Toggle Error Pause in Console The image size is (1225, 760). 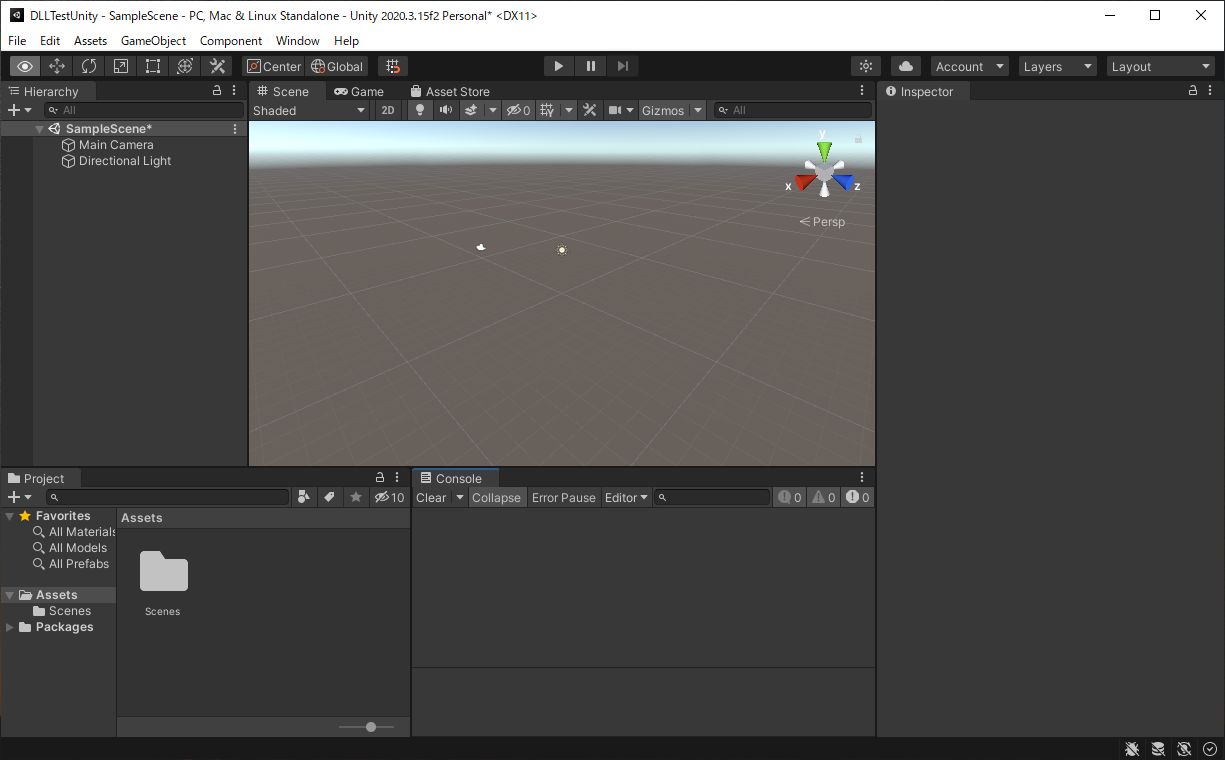click(563, 497)
